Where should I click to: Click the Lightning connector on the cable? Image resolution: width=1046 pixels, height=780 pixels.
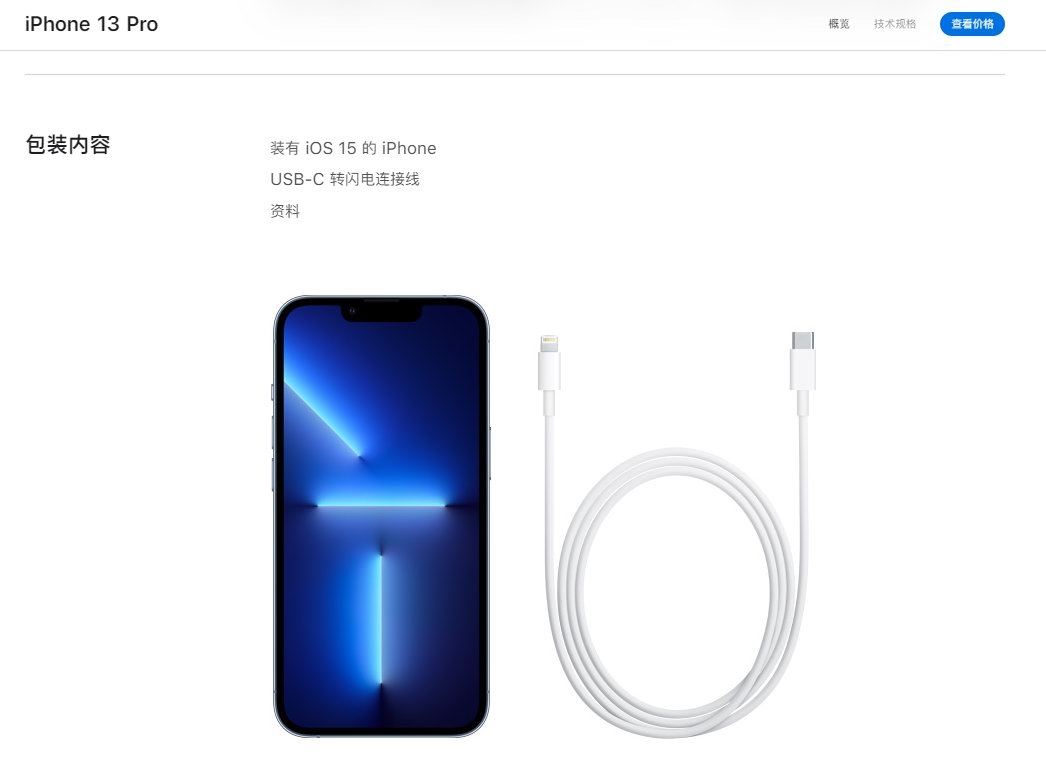tap(549, 362)
